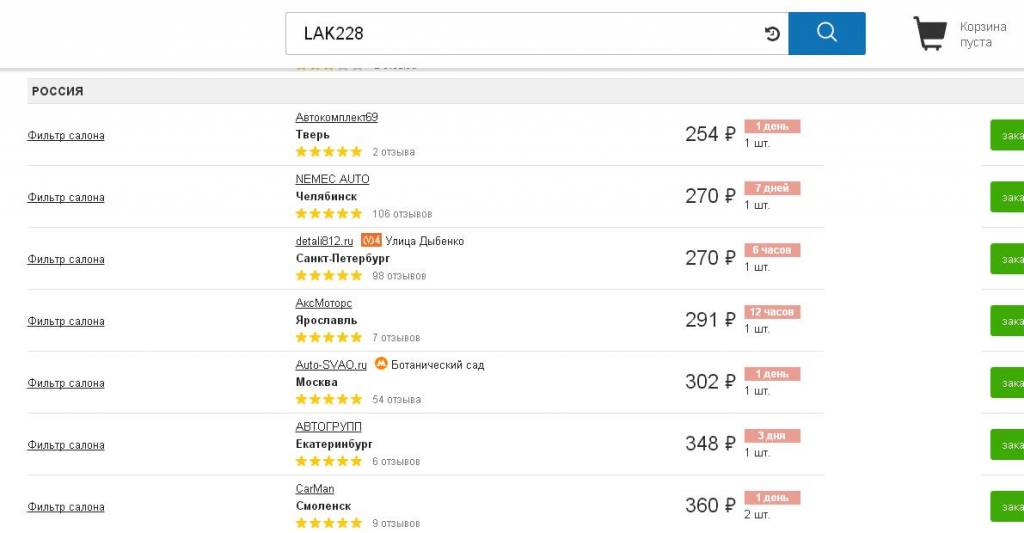Open CarMan seller link

coord(314,489)
